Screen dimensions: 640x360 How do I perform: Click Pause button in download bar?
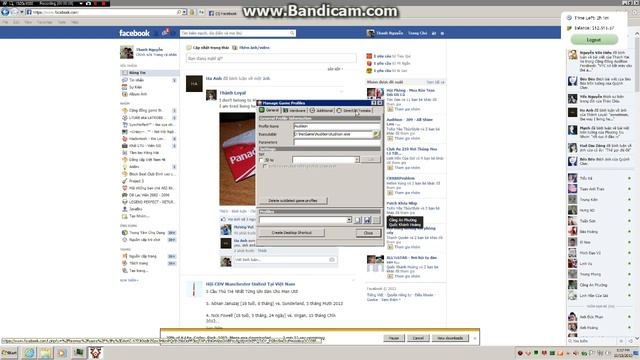[393, 338]
